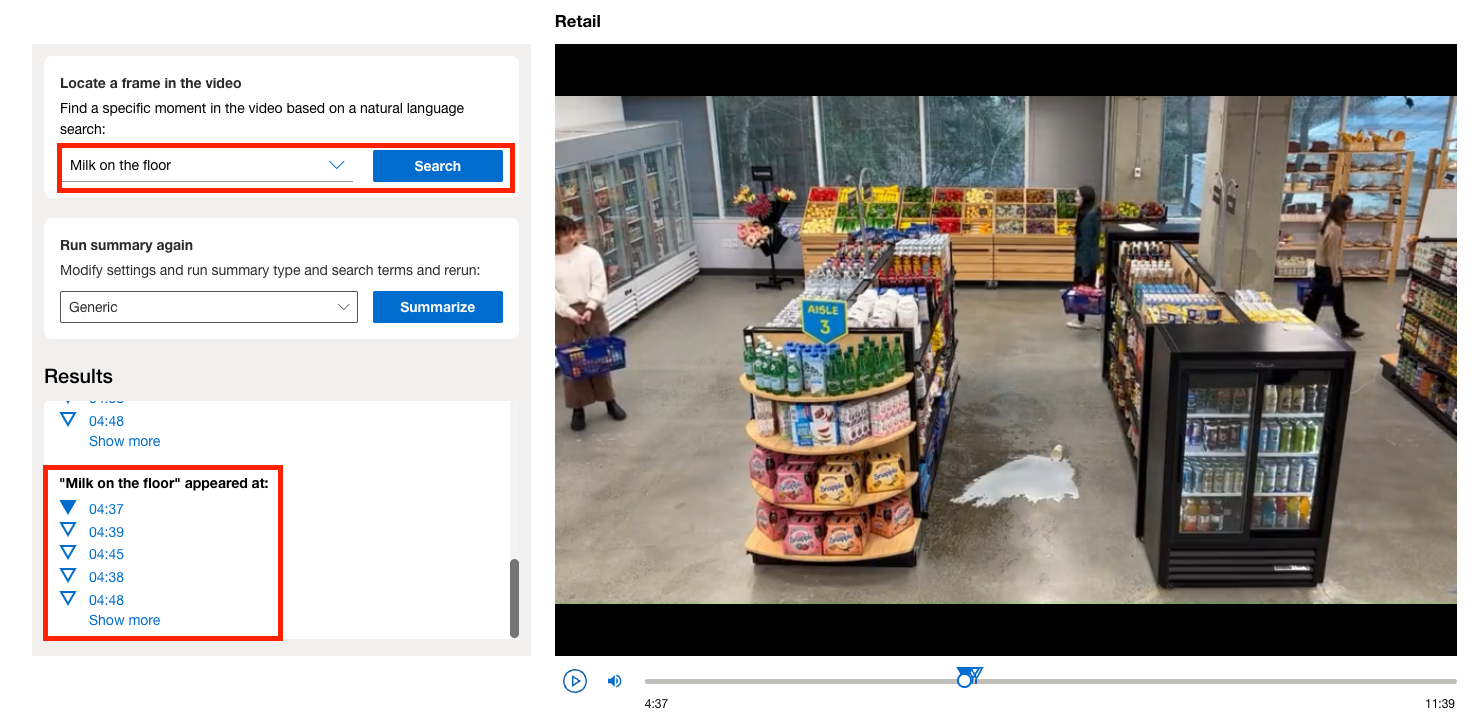Open the 04:37 timestamp link
The image size is (1476, 728).
tap(106, 508)
